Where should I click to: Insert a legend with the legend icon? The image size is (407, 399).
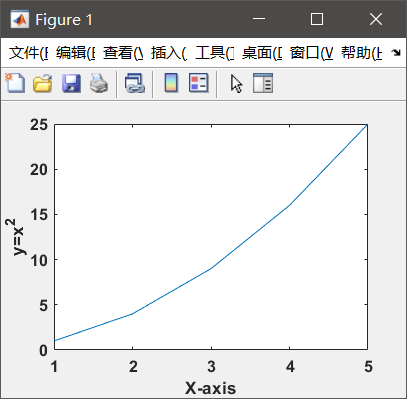pyautogui.click(x=199, y=83)
